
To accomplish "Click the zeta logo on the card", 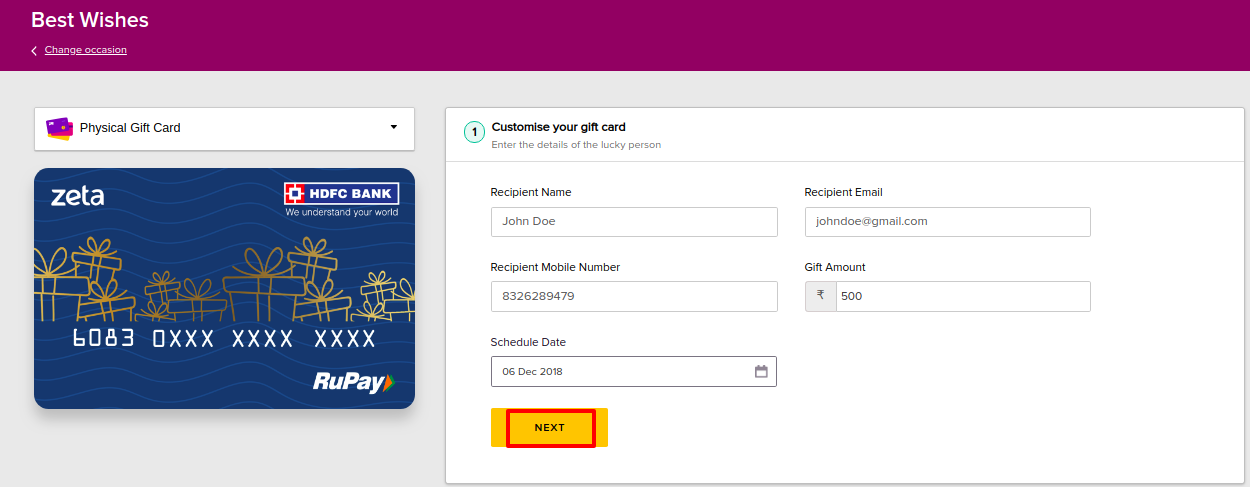I will point(77,196).
